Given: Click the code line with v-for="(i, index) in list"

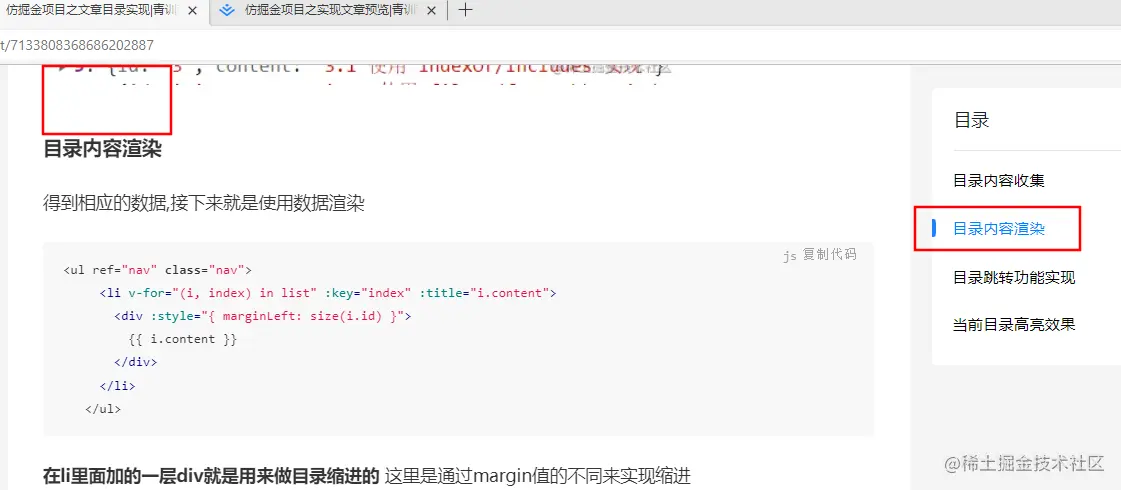Looking at the screenshot, I should click(327, 293).
